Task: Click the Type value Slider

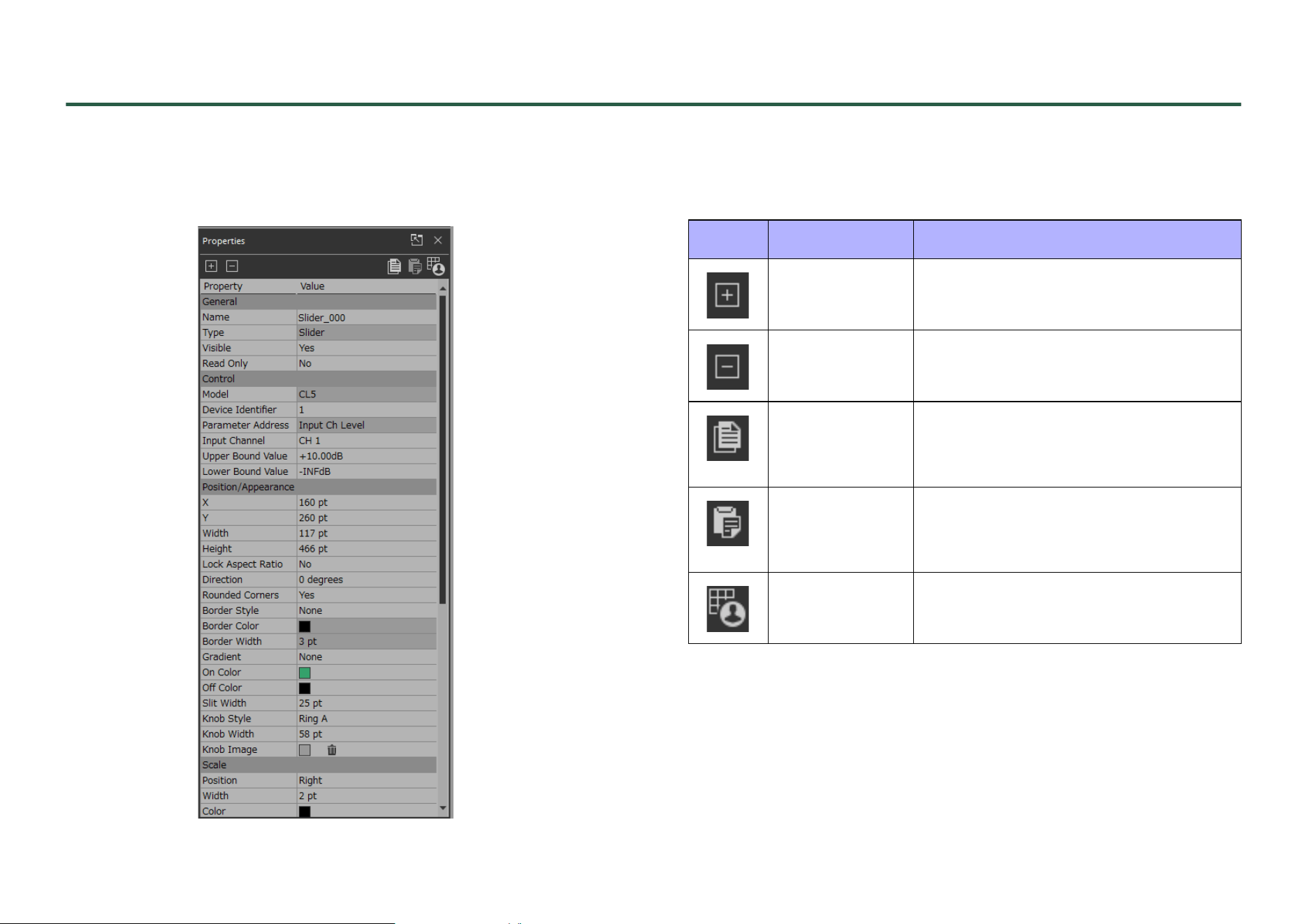Action: tap(367, 332)
